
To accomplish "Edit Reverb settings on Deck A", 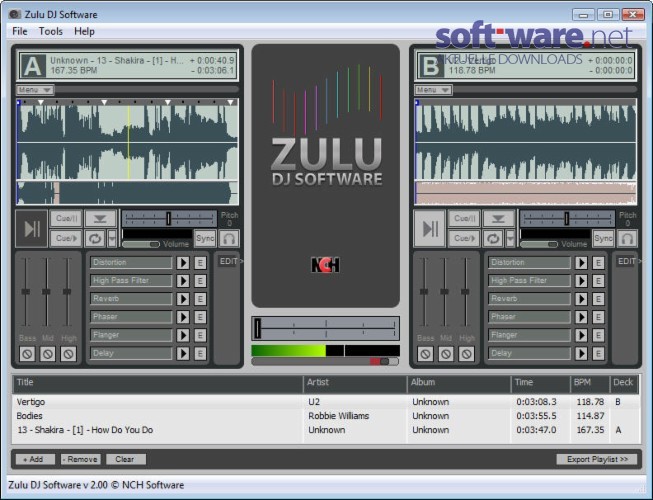I will [200, 299].
